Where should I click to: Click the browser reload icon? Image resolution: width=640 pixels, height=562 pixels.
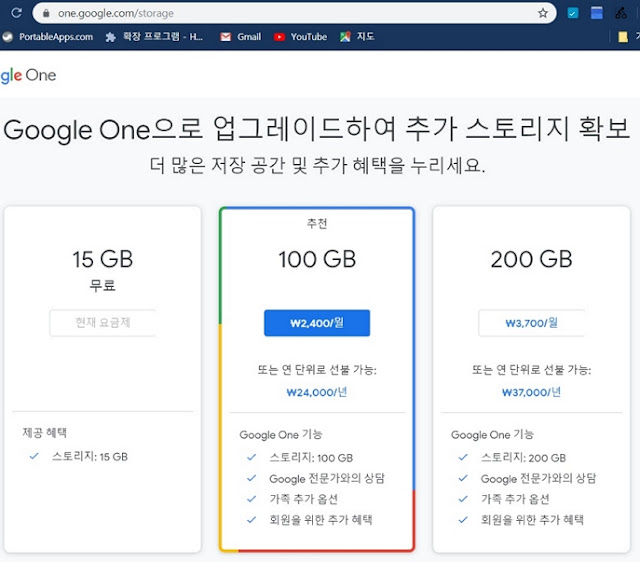[x=16, y=13]
